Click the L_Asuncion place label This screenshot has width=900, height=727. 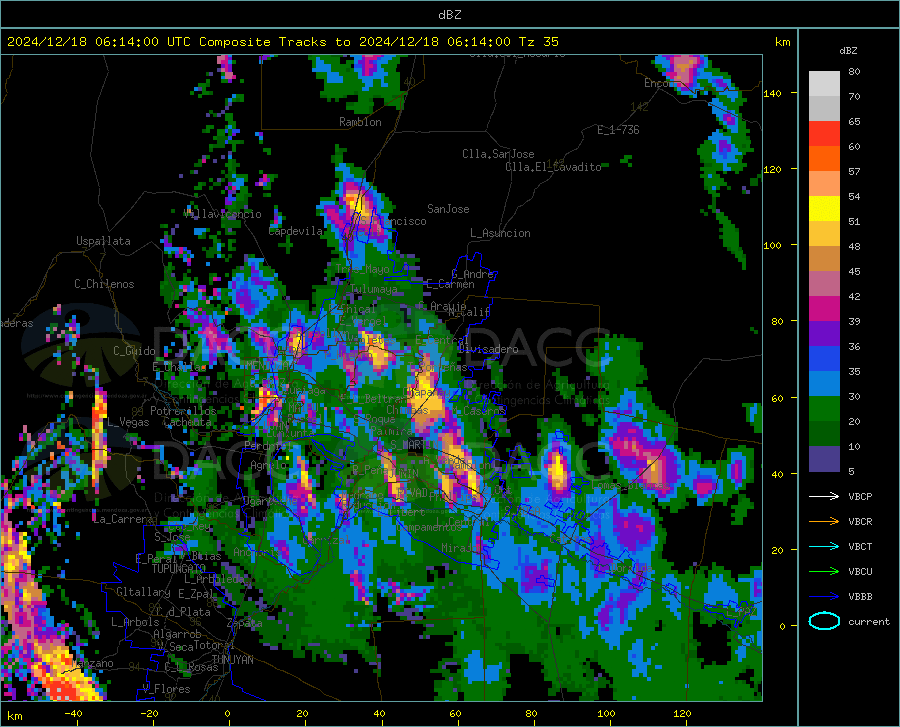click(500, 233)
